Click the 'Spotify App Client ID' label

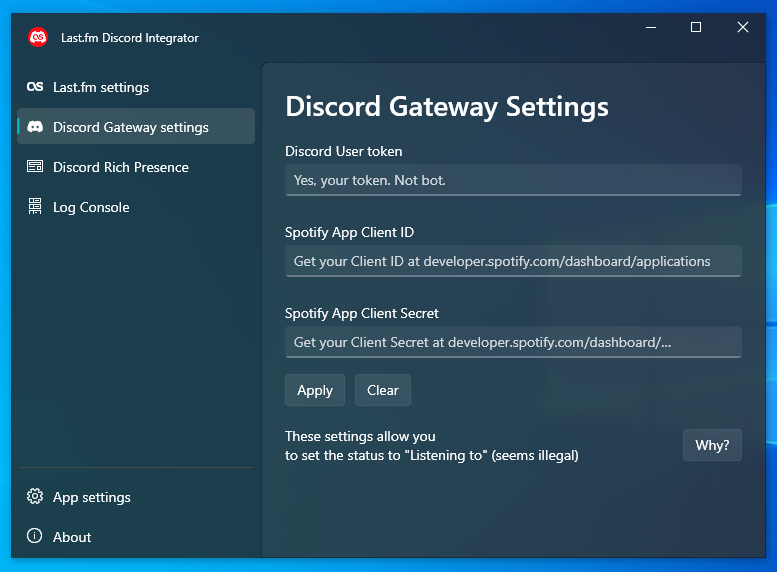349,232
